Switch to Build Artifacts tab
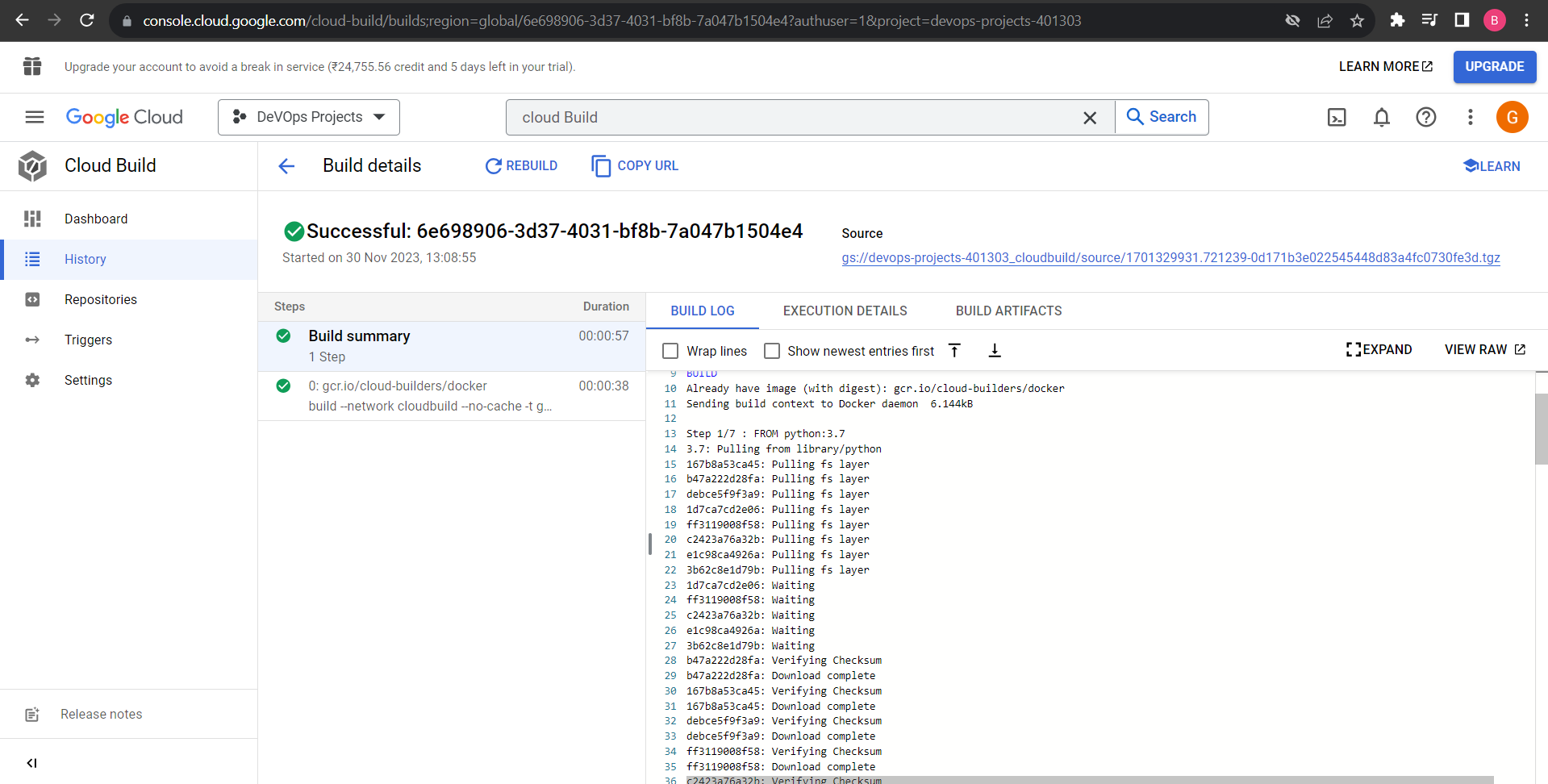This screenshot has width=1548, height=784. 1008,311
